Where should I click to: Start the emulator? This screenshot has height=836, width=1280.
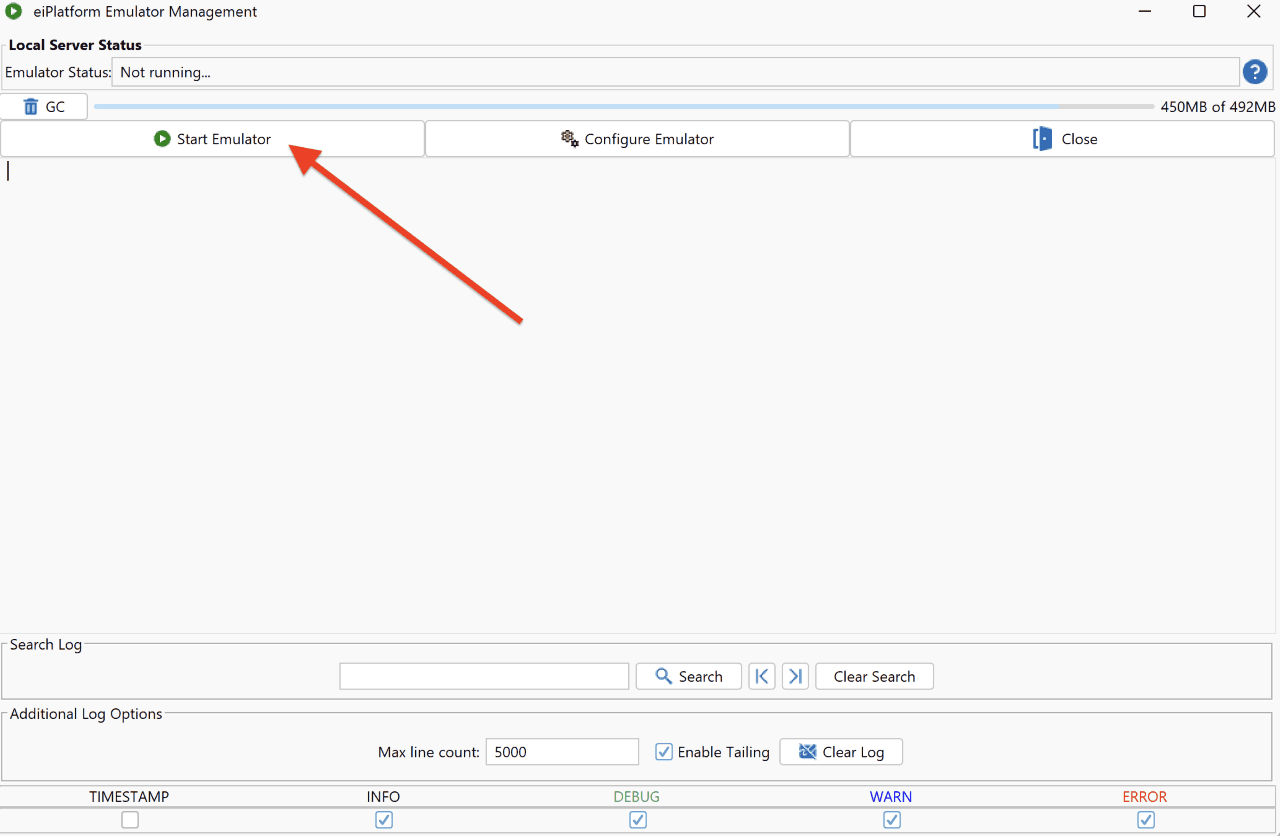[212, 139]
